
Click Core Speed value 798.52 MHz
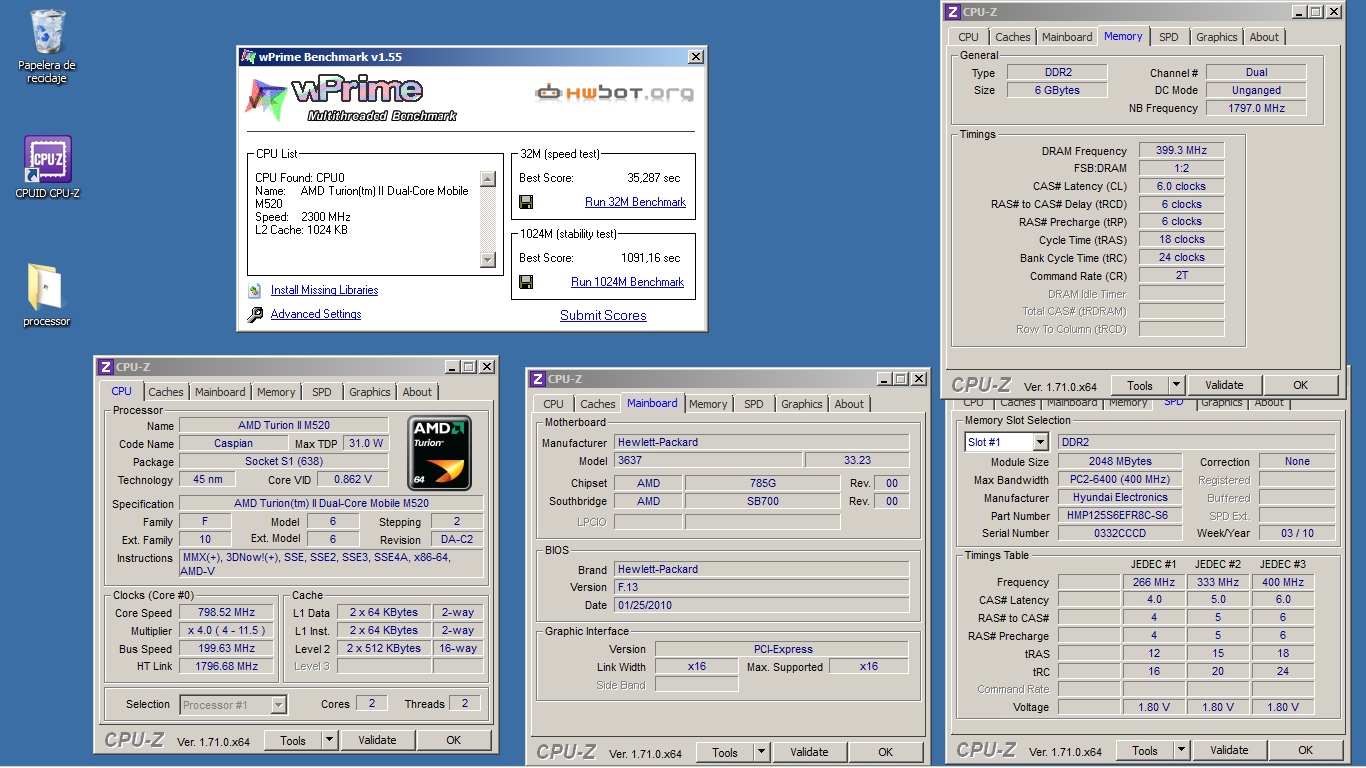click(x=227, y=613)
